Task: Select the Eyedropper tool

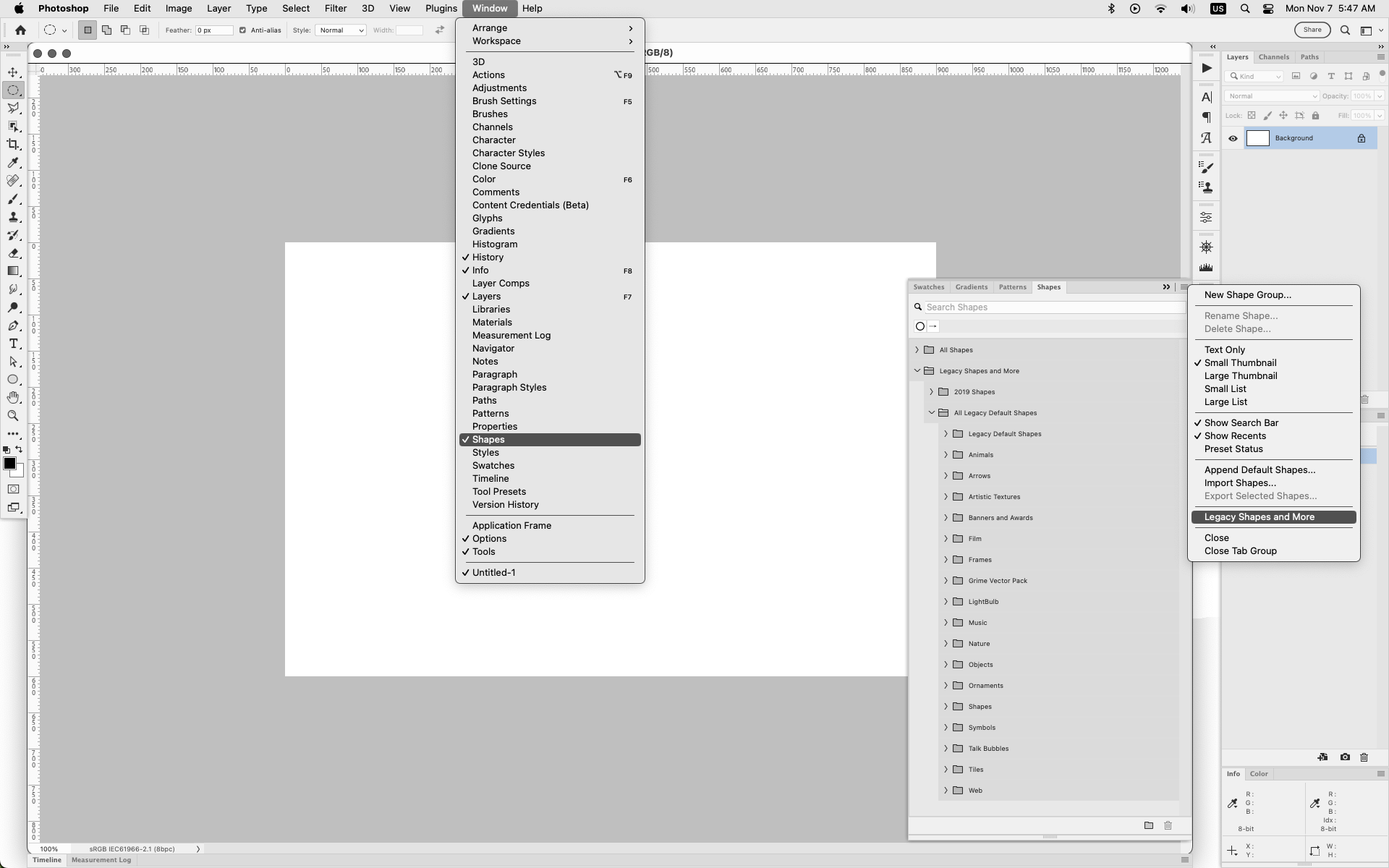Action: click(14, 162)
